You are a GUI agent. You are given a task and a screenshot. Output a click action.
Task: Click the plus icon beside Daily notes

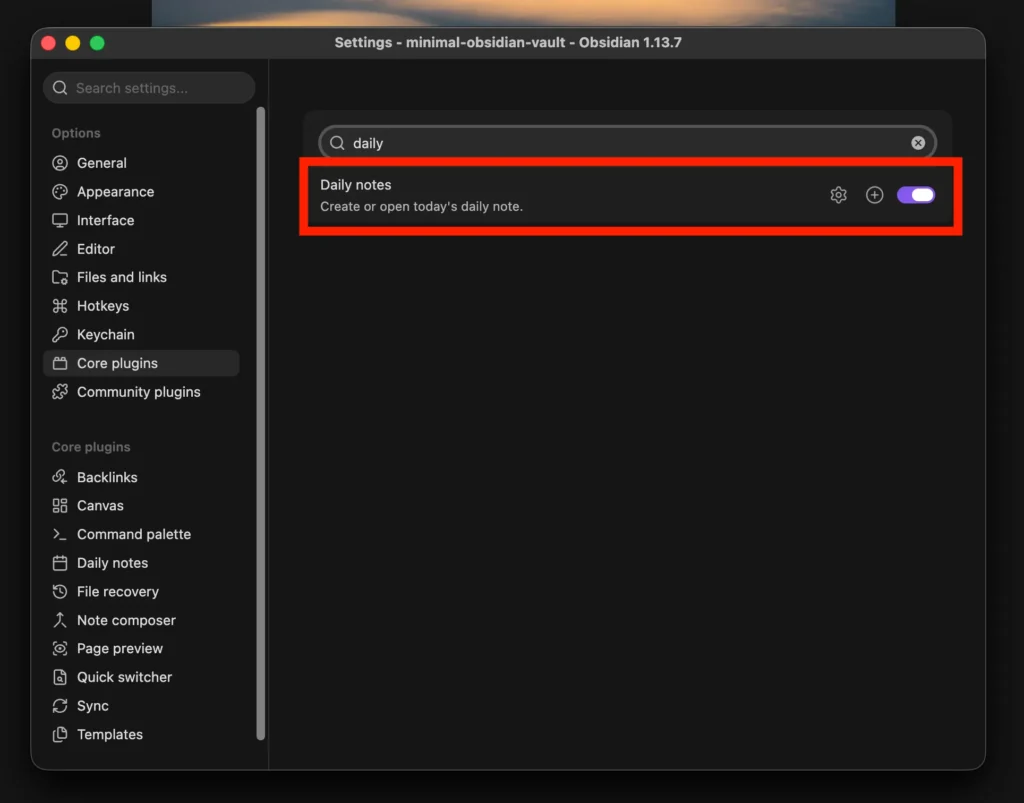point(874,195)
